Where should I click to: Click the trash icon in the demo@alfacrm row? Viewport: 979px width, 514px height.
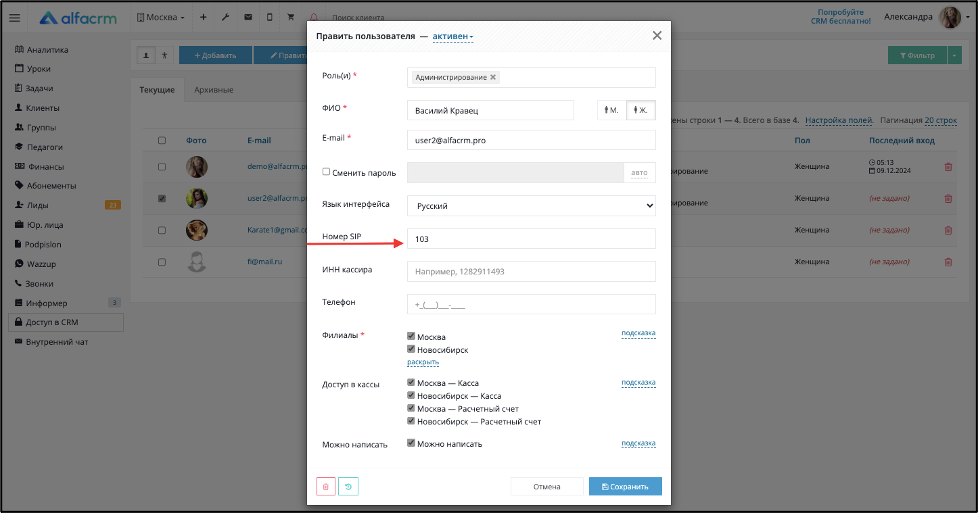(948, 167)
